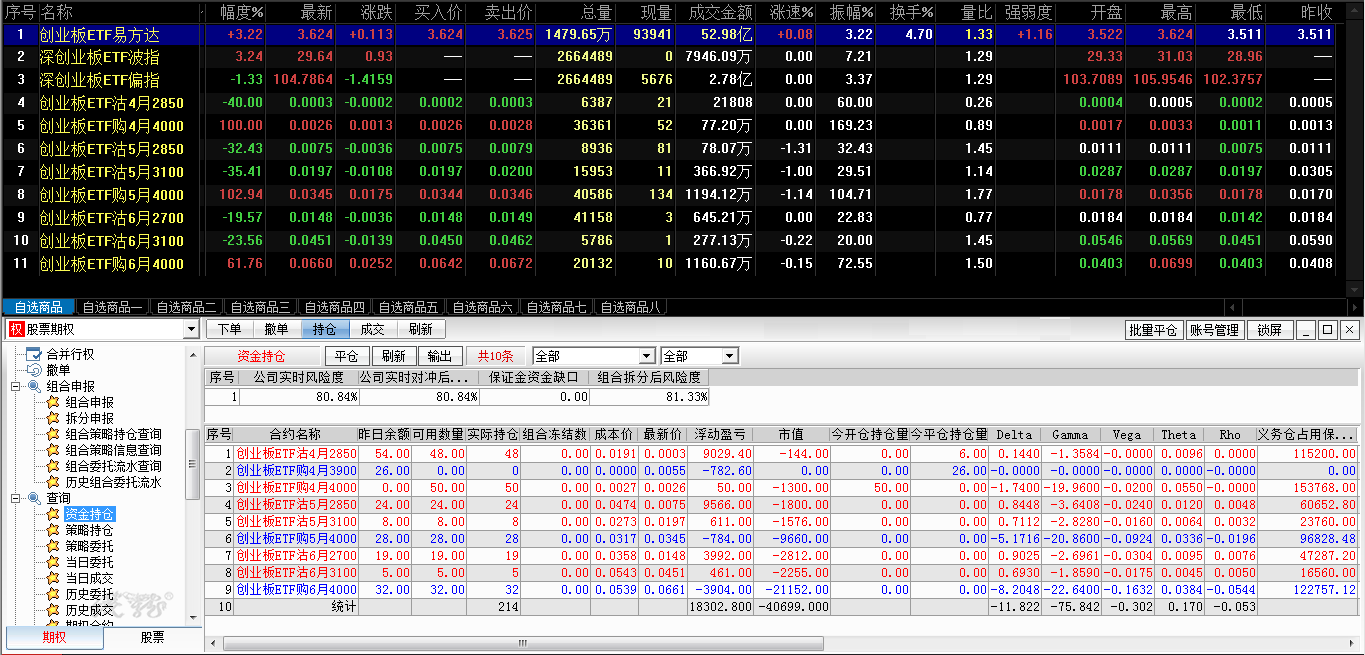Screen dimensions: 1365x655
Task: Open the first 全部 filter dropdown
Action: pos(646,356)
